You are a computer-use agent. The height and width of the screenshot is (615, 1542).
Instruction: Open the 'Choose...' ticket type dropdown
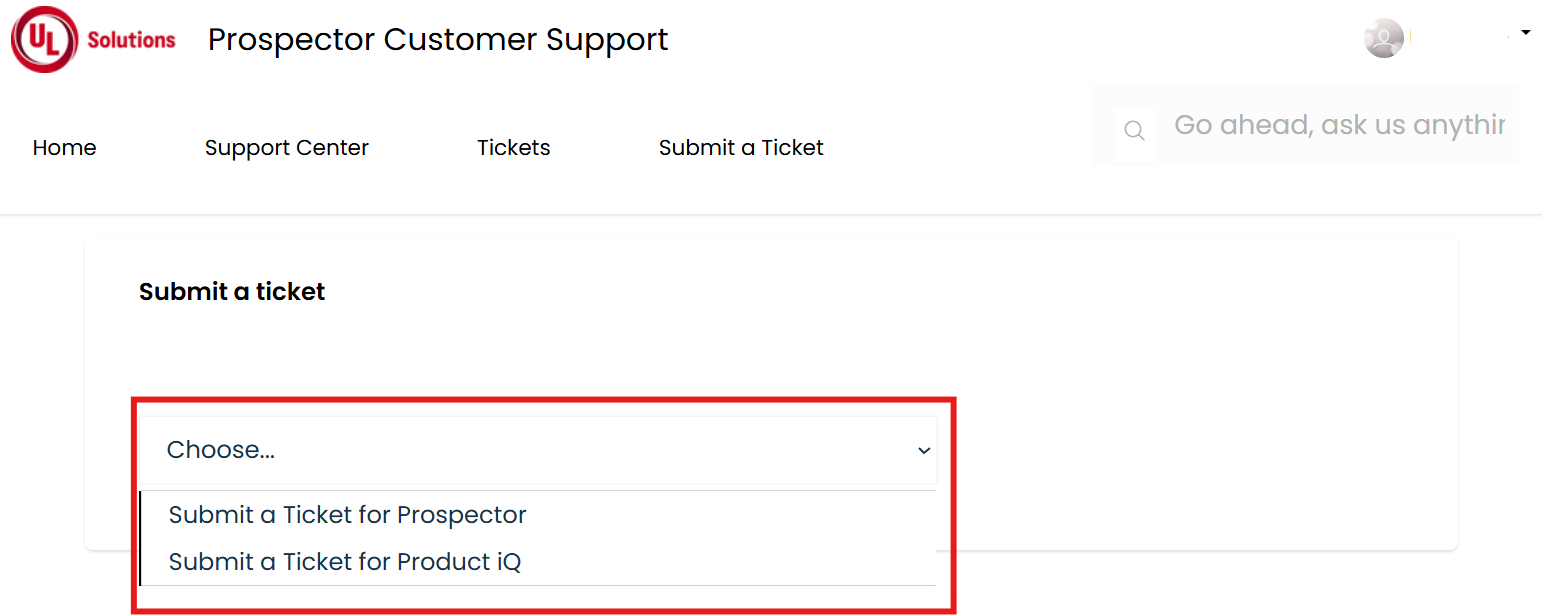pyautogui.click(x=538, y=450)
